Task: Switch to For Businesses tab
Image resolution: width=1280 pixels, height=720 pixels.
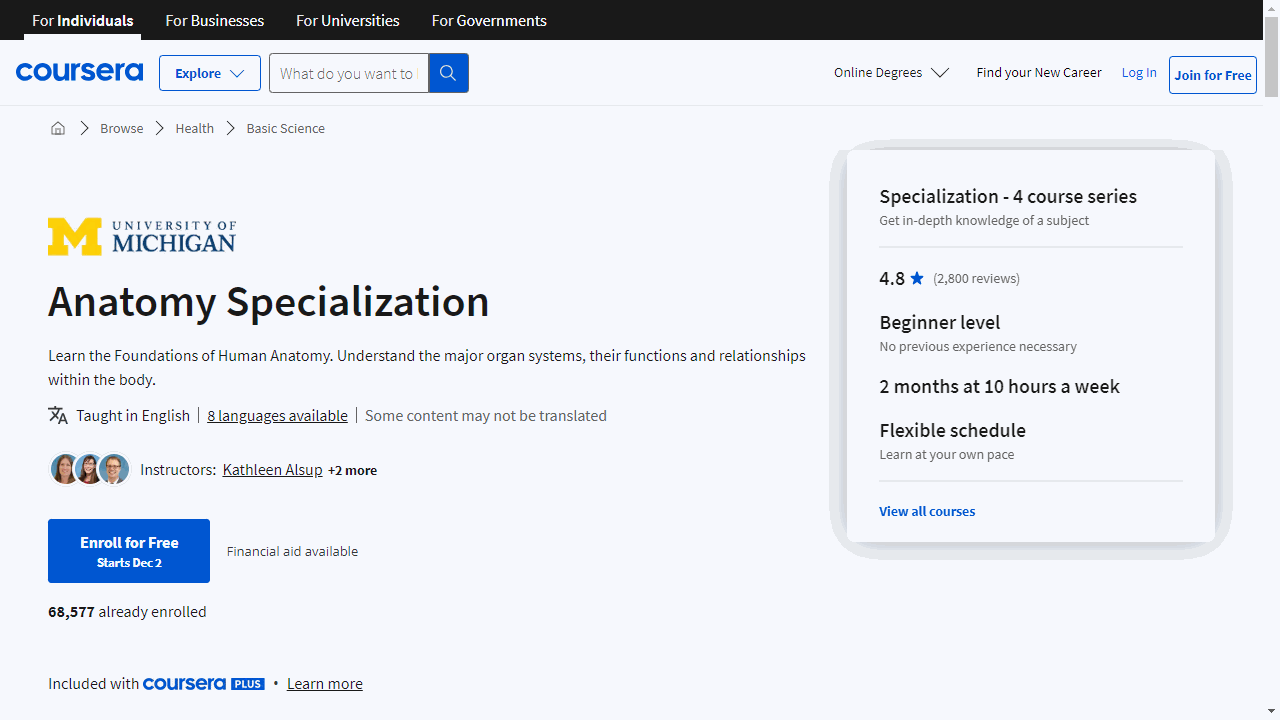Action: 215,20
